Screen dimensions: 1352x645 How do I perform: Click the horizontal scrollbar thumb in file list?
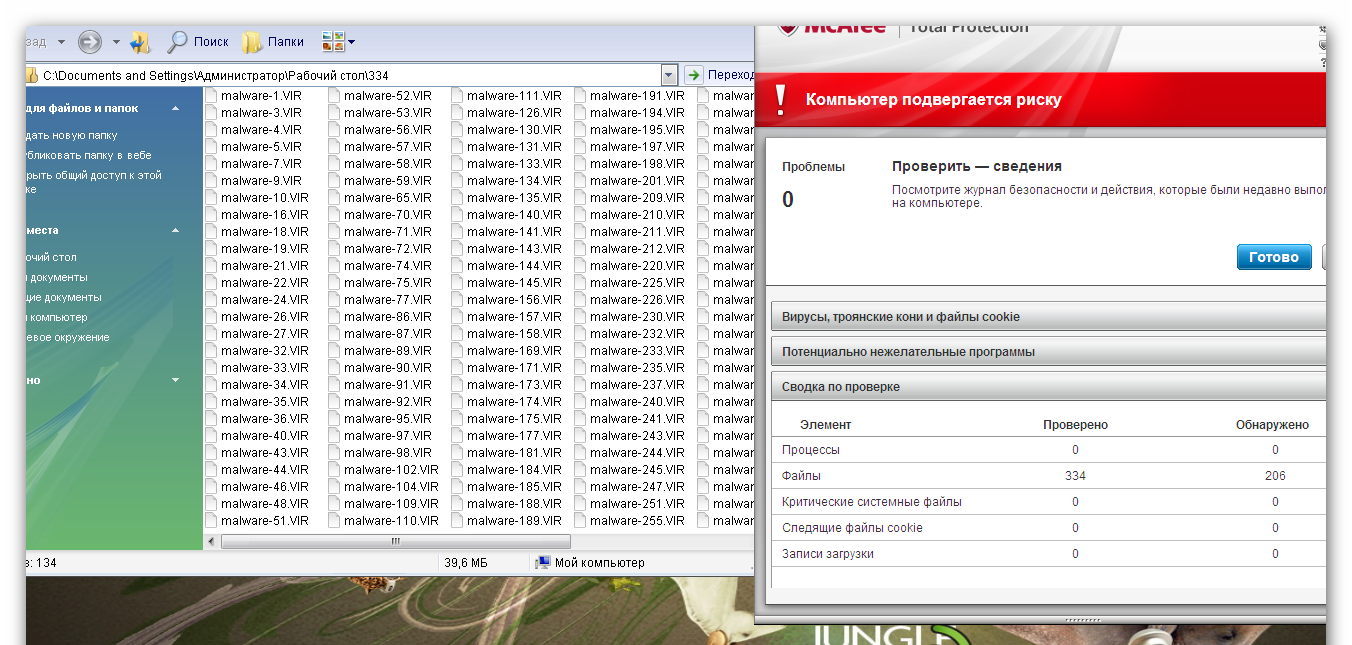click(395, 541)
